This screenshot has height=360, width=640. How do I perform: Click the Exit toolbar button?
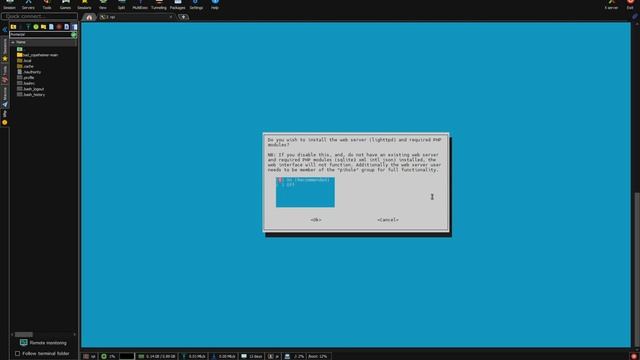click(x=630, y=5)
